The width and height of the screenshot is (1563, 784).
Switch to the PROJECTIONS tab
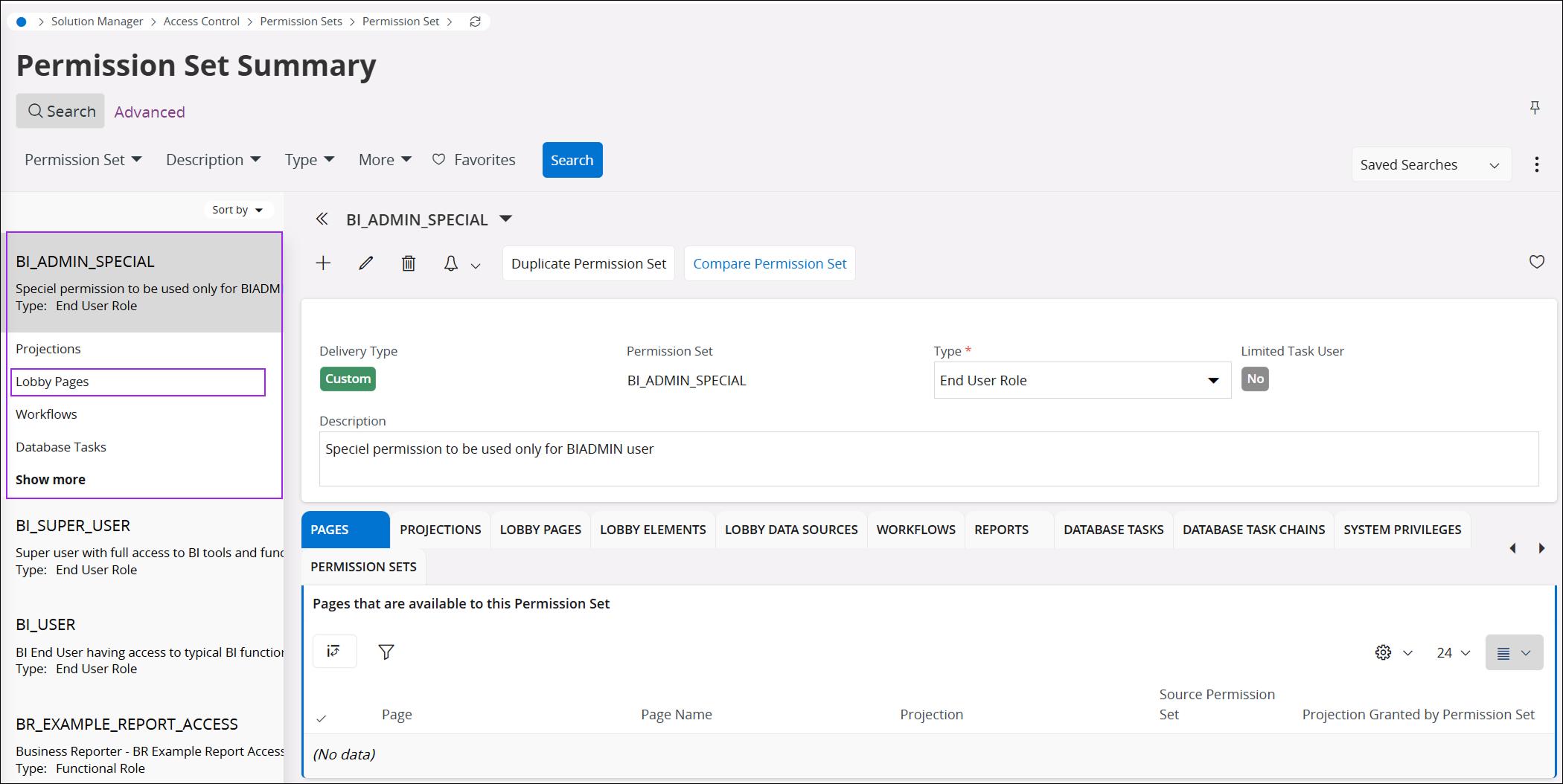440,530
